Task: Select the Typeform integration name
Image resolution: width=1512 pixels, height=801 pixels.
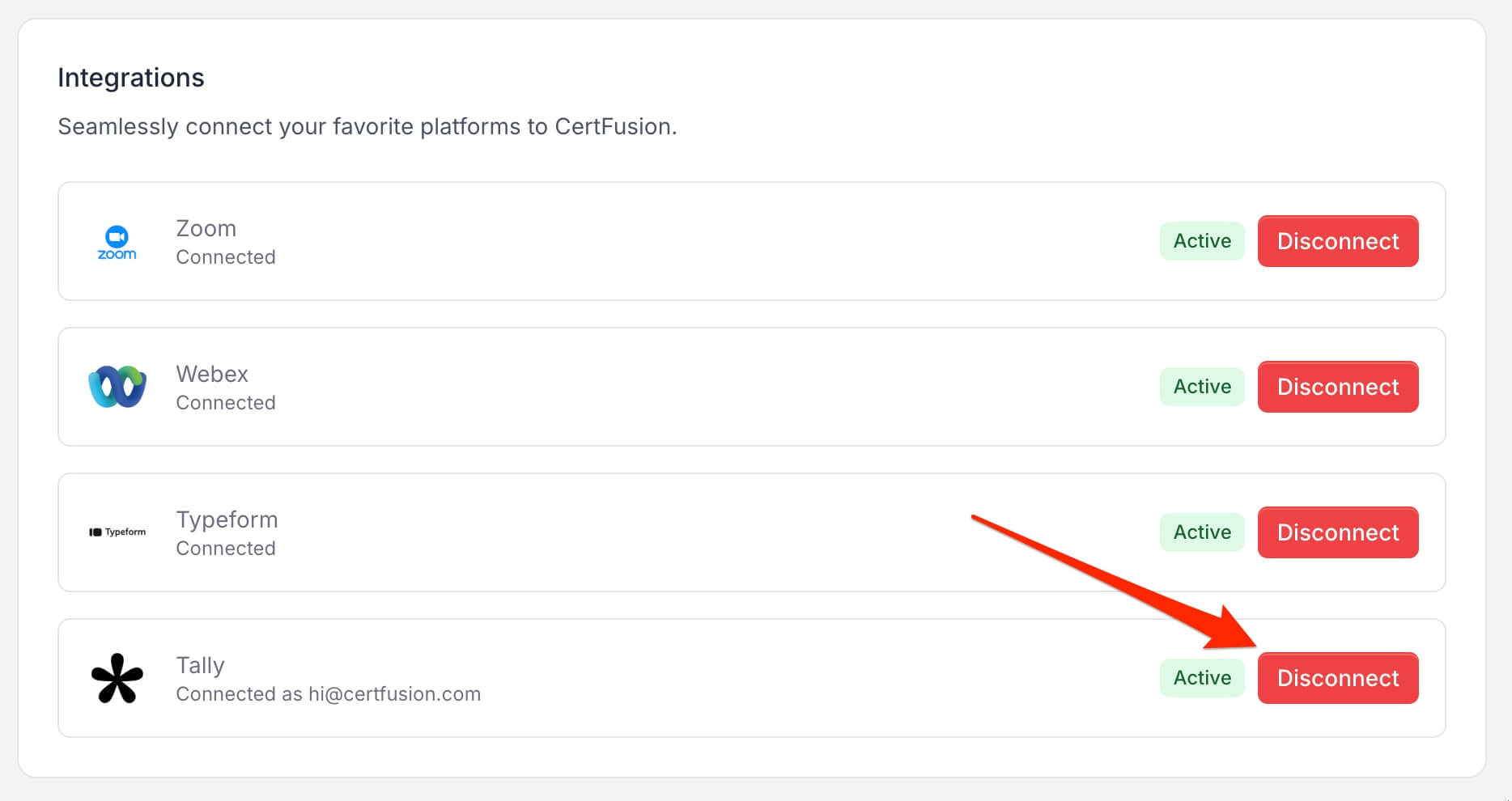Action: (x=227, y=520)
